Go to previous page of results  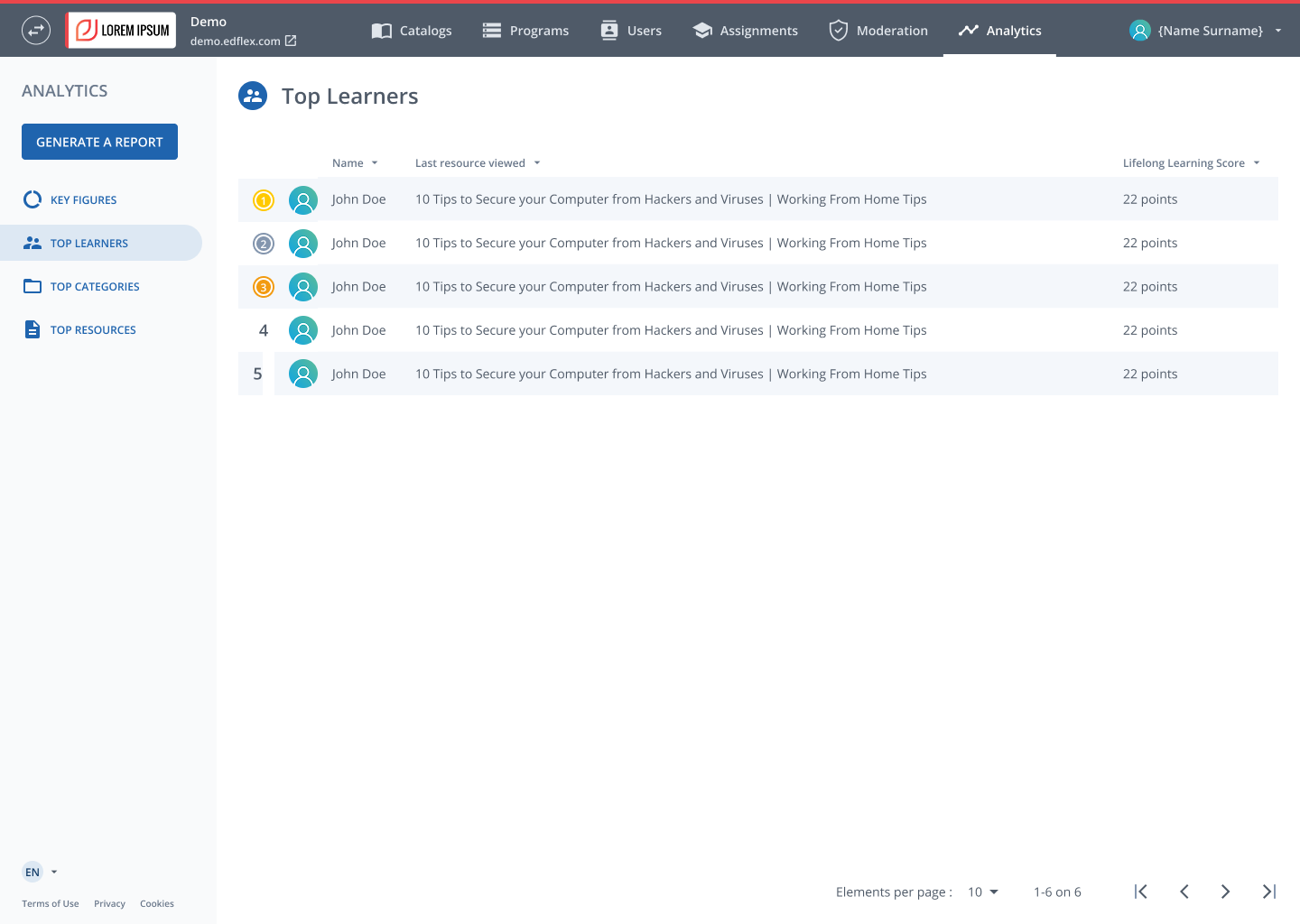pyautogui.click(x=1184, y=892)
